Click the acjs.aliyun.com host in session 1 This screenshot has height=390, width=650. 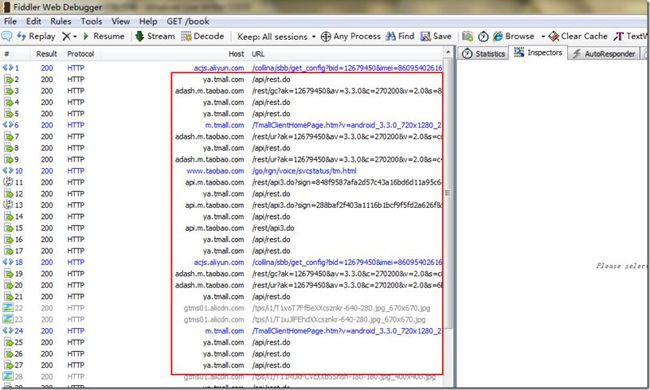click(x=219, y=68)
